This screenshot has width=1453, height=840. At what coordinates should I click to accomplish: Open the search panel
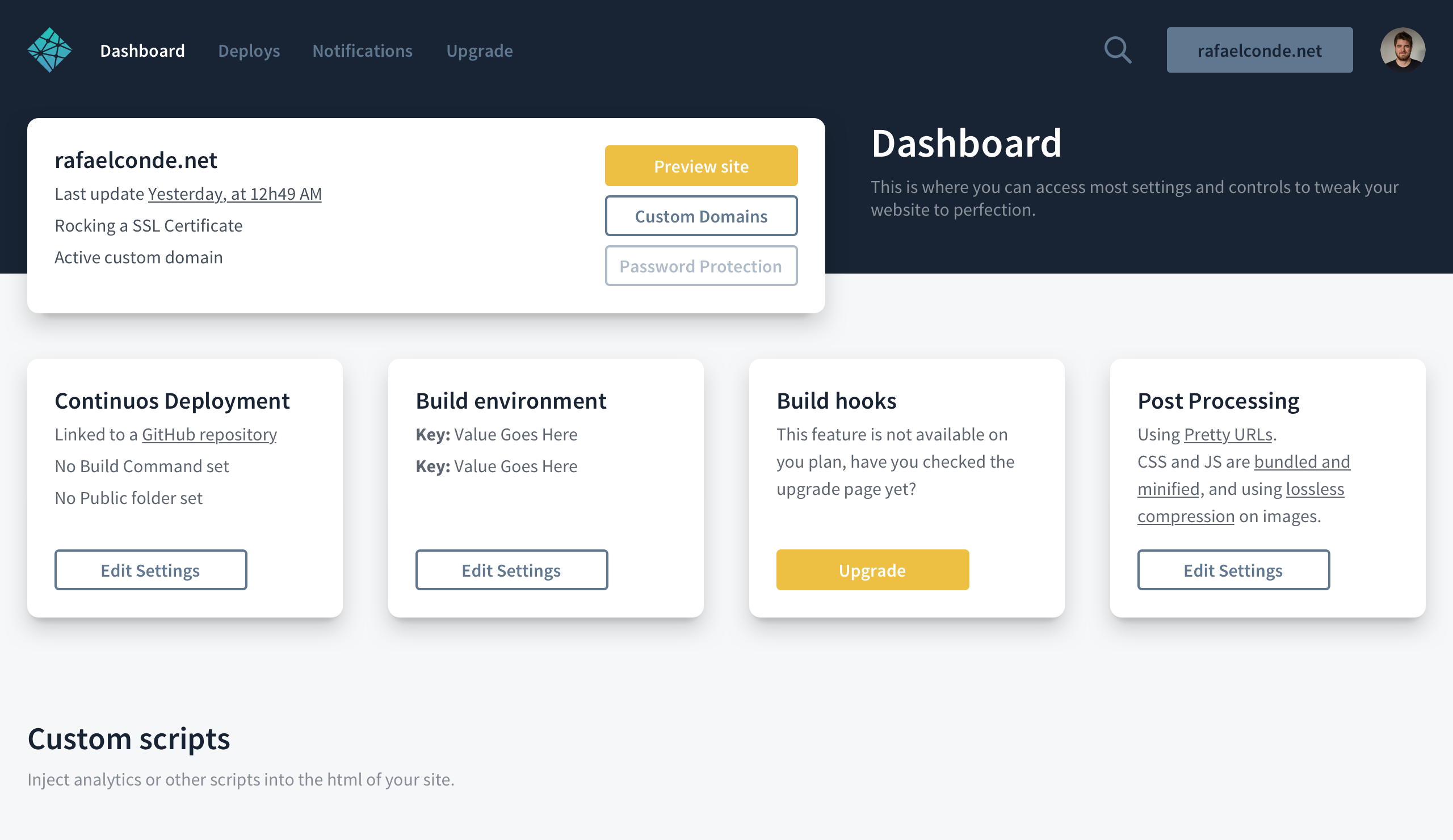[1117, 49]
